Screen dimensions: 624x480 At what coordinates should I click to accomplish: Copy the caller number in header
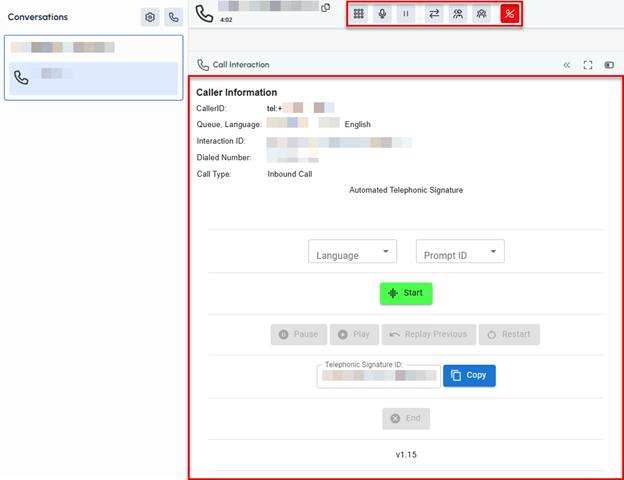coord(325,8)
